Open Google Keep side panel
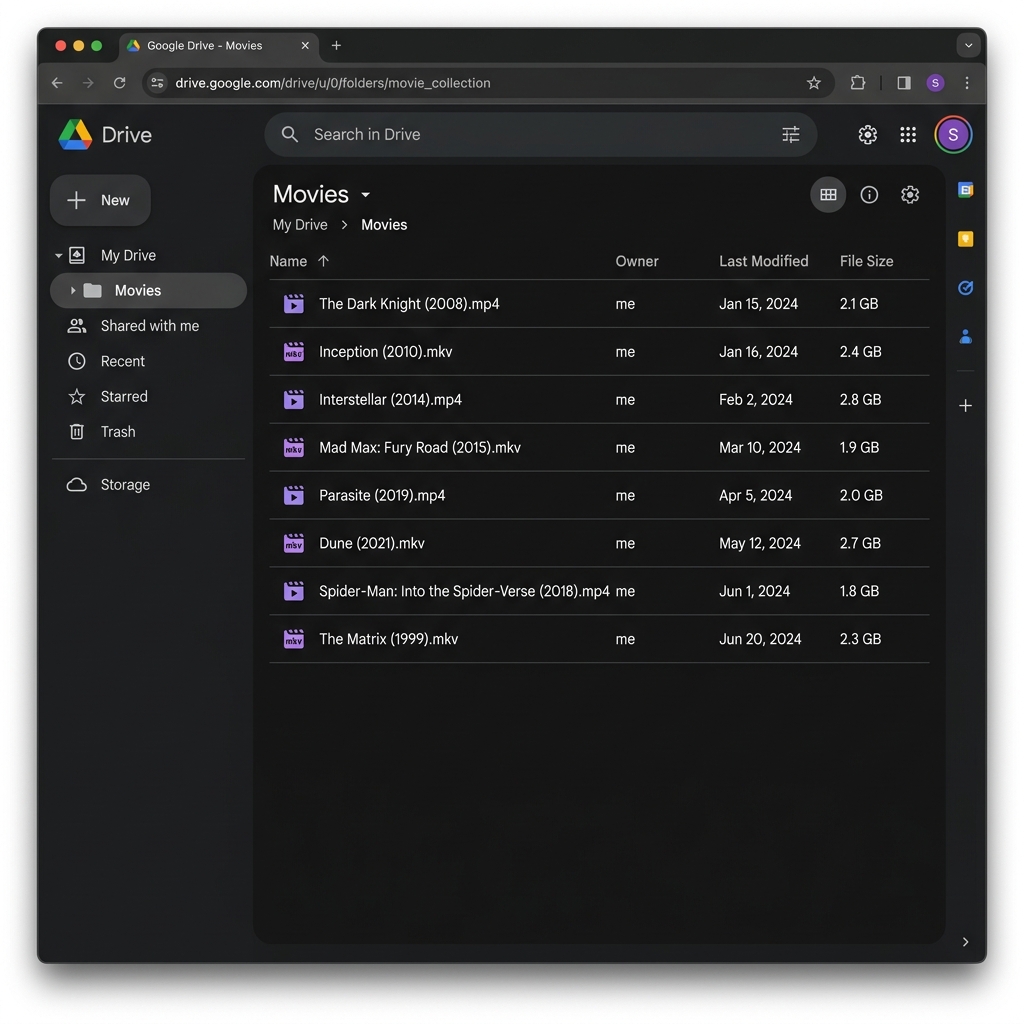The width and height of the screenshot is (1024, 1024). (965, 239)
